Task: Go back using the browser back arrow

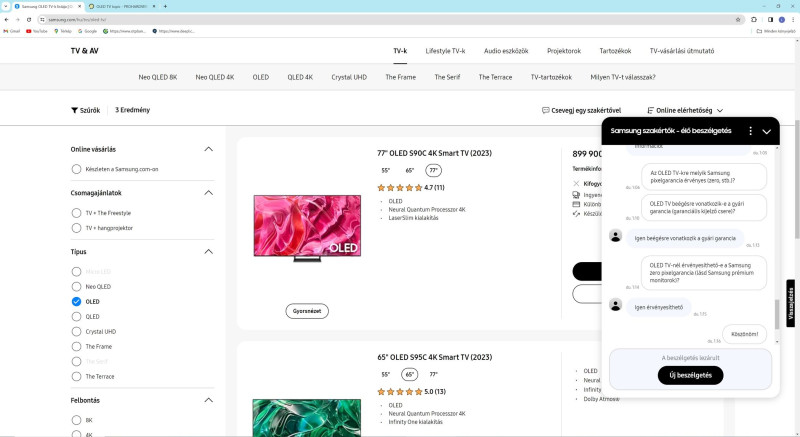Action: tap(6, 19)
